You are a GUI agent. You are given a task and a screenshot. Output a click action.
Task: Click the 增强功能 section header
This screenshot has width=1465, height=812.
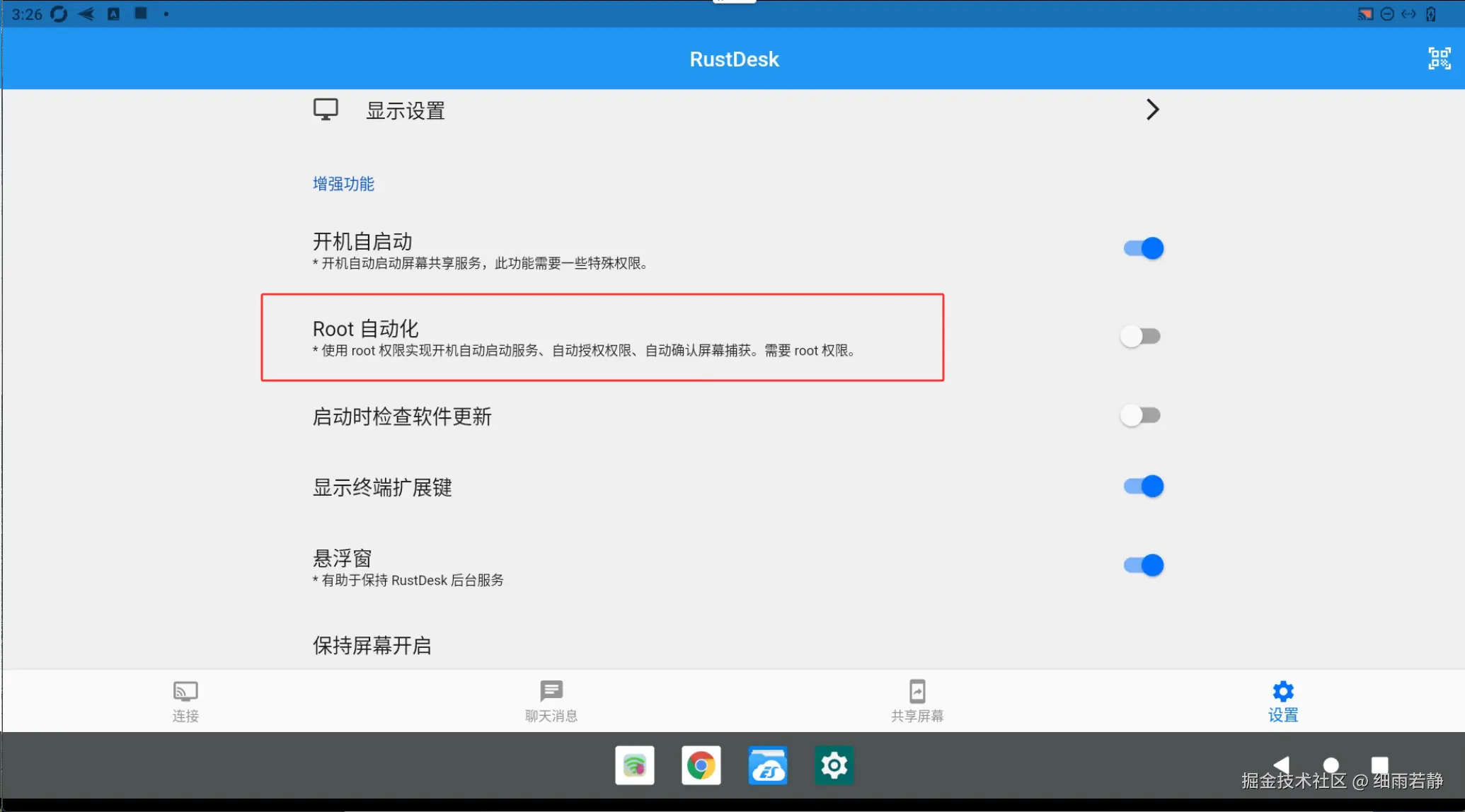(343, 184)
